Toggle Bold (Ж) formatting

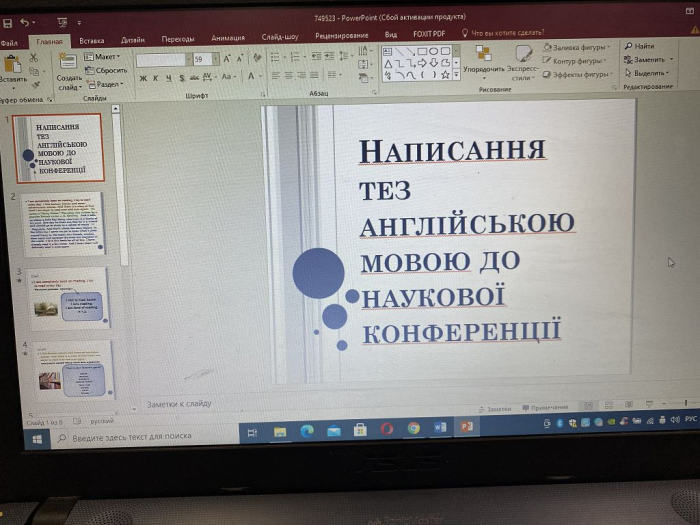click(142, 77)
